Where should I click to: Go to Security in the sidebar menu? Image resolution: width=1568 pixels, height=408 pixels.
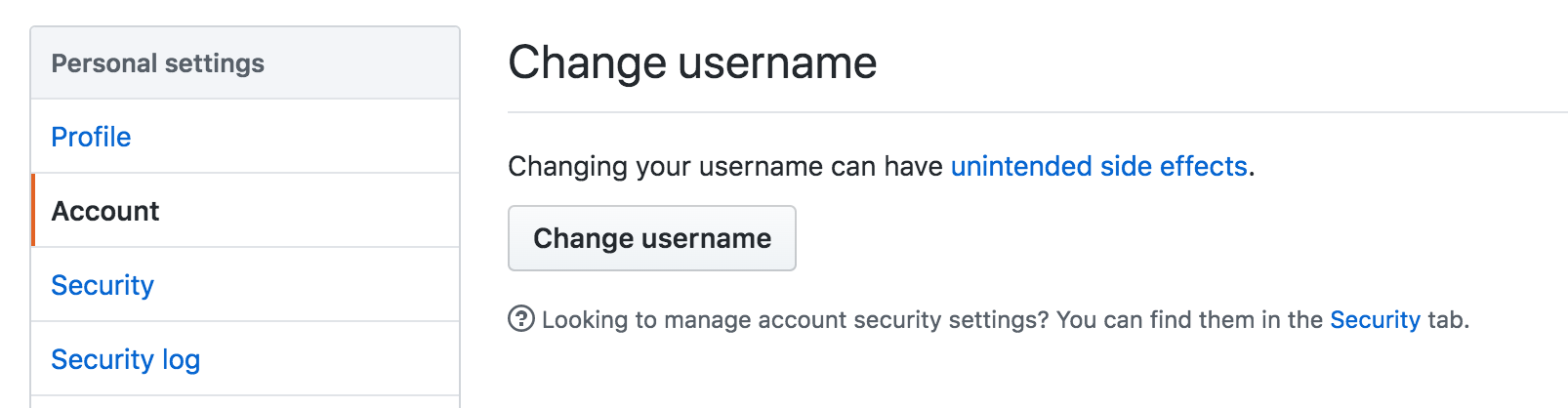click(103, 285)
